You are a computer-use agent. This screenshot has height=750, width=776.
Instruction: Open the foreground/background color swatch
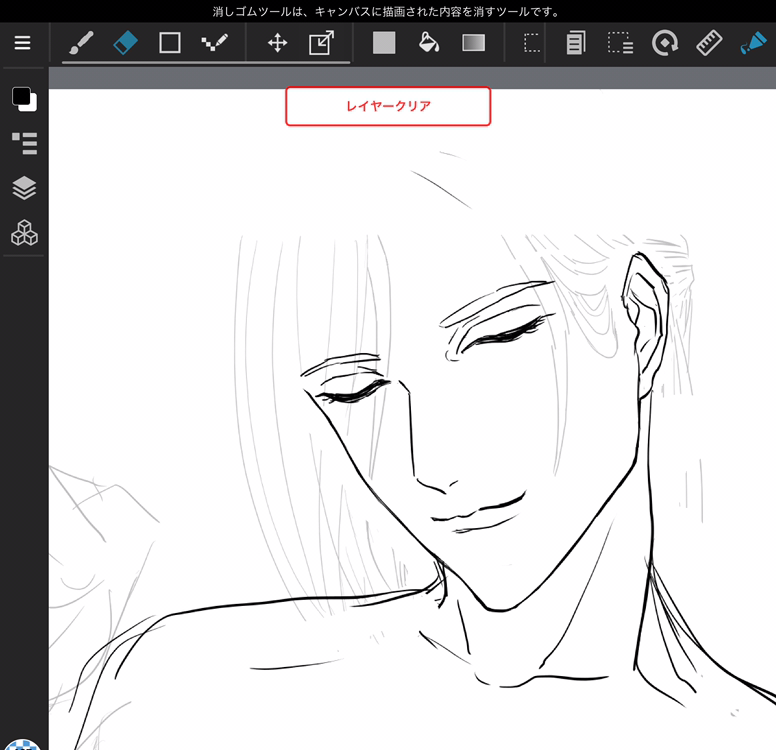(24, 99)
